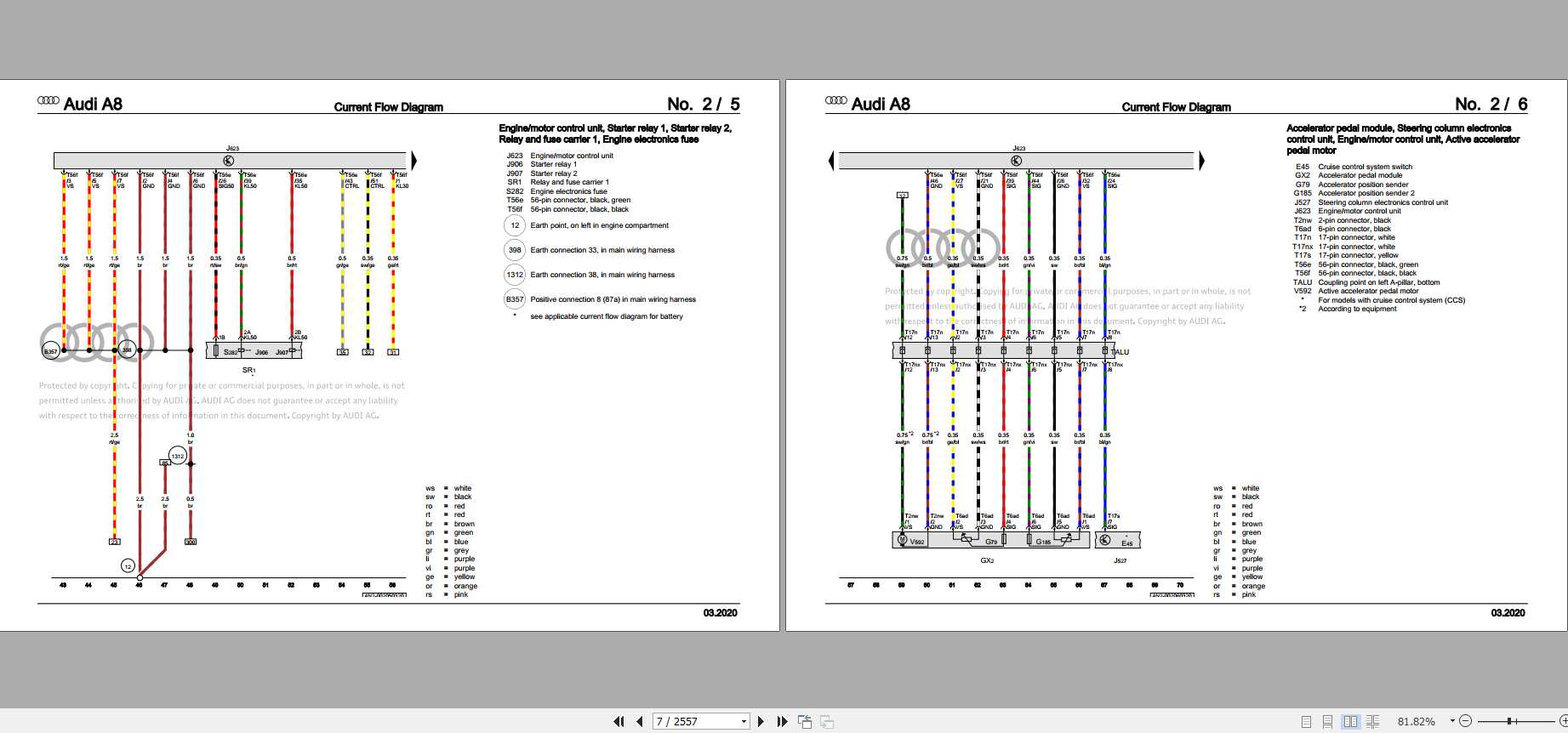Image resolution: width=1568 pixels, height=733 pixels.
Task: Click the 'No. 2 / 6' page number text
Action: (1491, 105)
